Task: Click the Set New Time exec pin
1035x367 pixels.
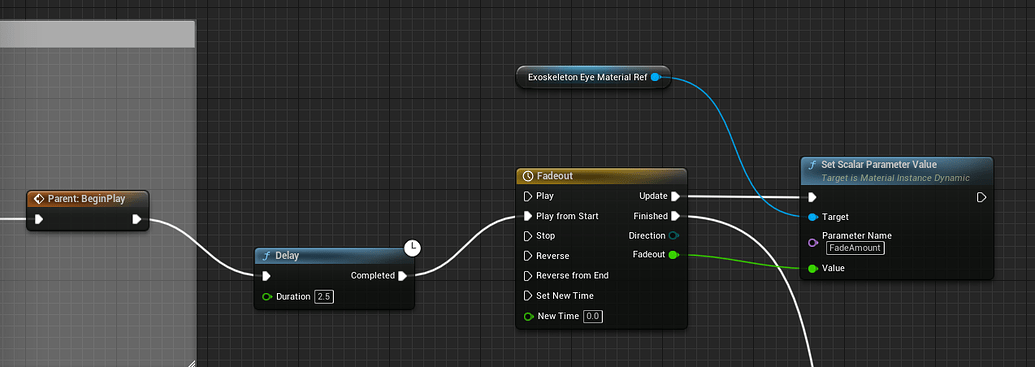Action: 527,296
